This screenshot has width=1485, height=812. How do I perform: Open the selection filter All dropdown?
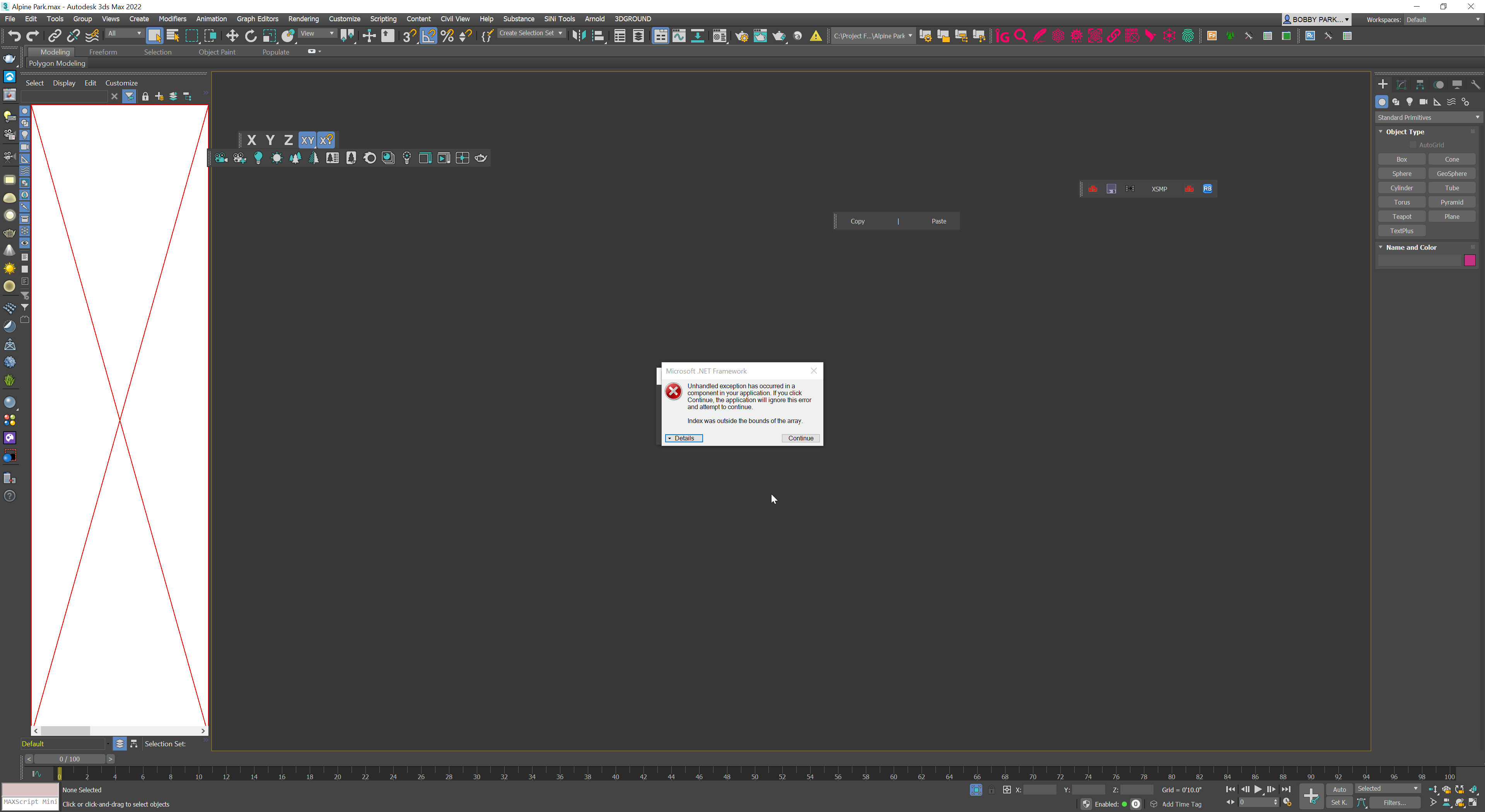(125, 33)
